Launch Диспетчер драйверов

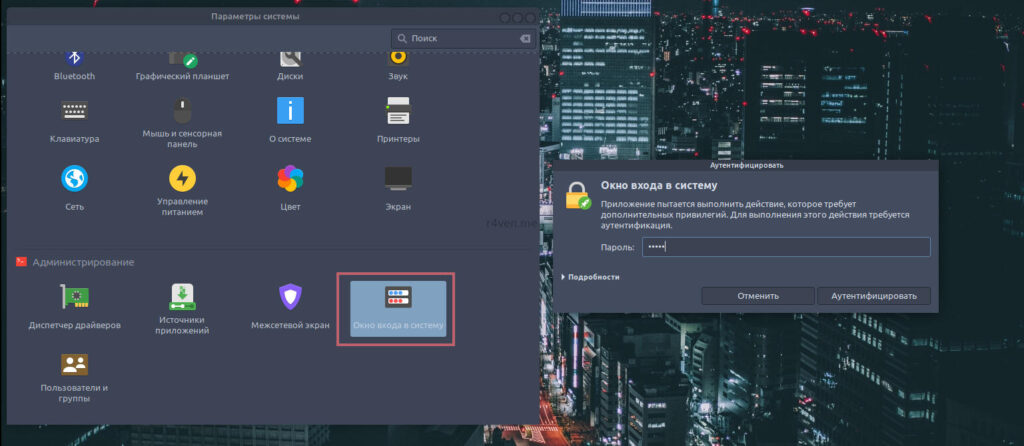[x=74, y=297]
